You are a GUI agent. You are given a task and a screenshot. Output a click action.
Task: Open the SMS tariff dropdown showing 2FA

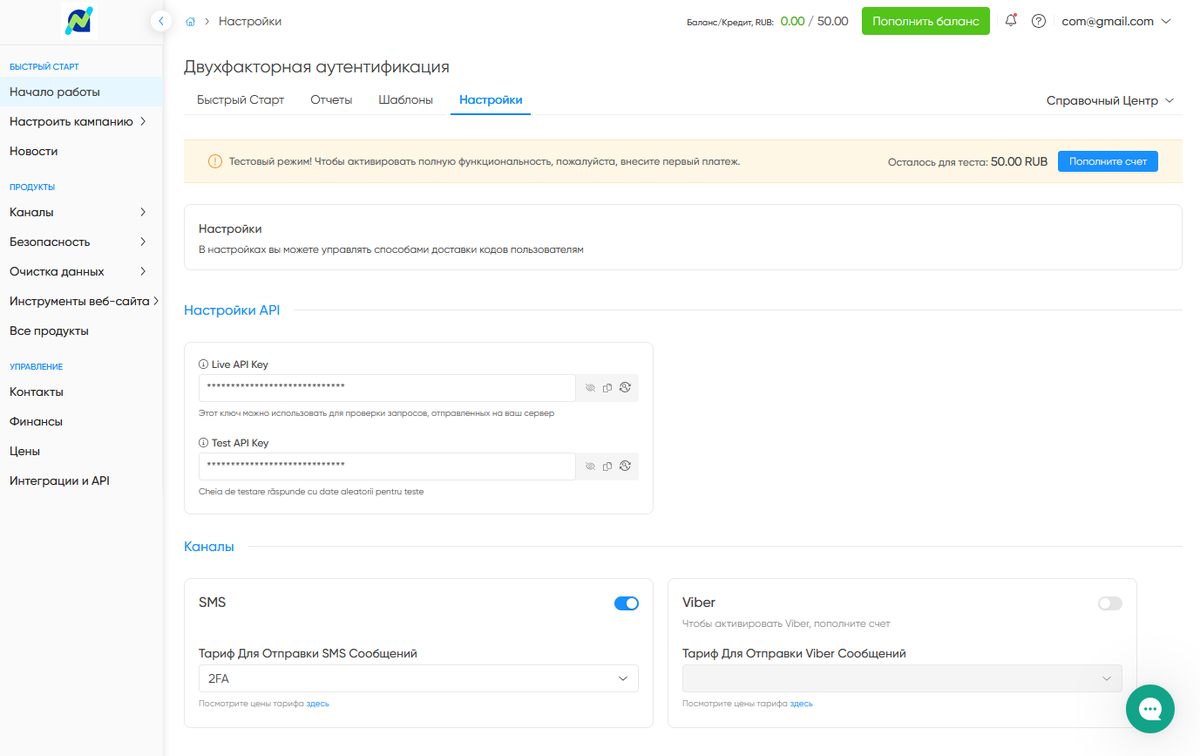(419, 679)
